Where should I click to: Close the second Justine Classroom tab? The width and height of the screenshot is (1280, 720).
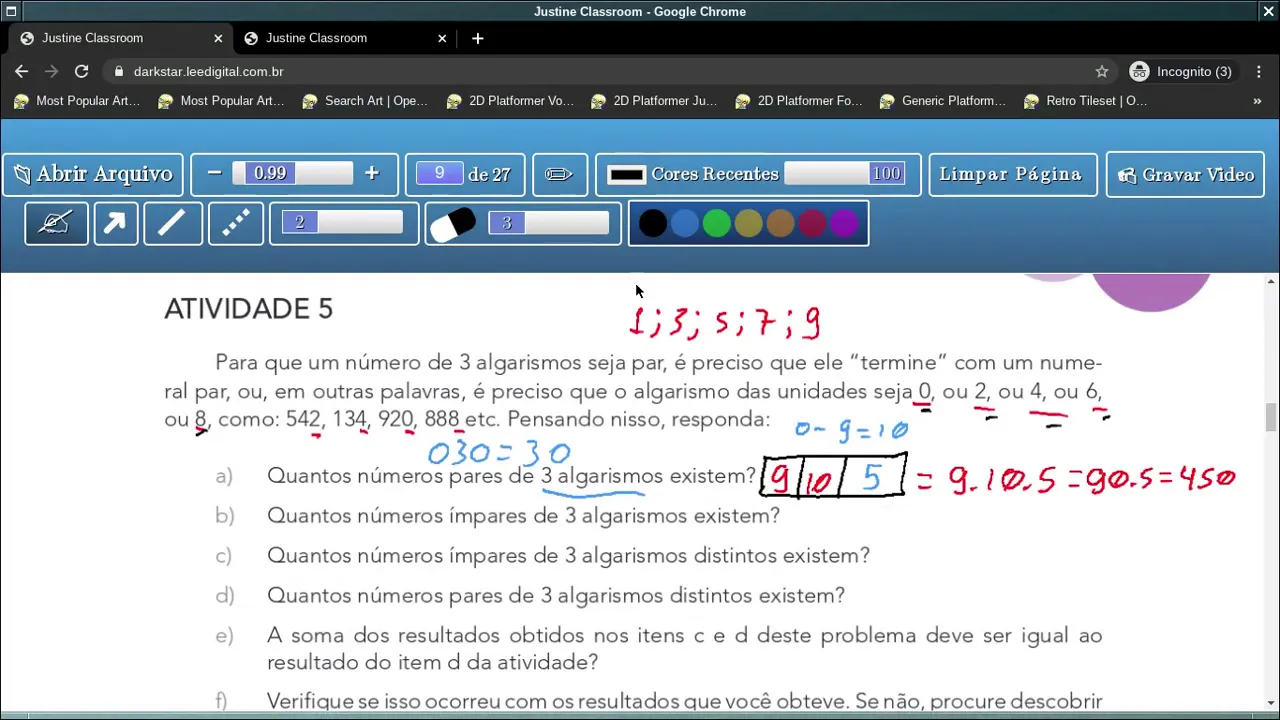tap(442, 38)
